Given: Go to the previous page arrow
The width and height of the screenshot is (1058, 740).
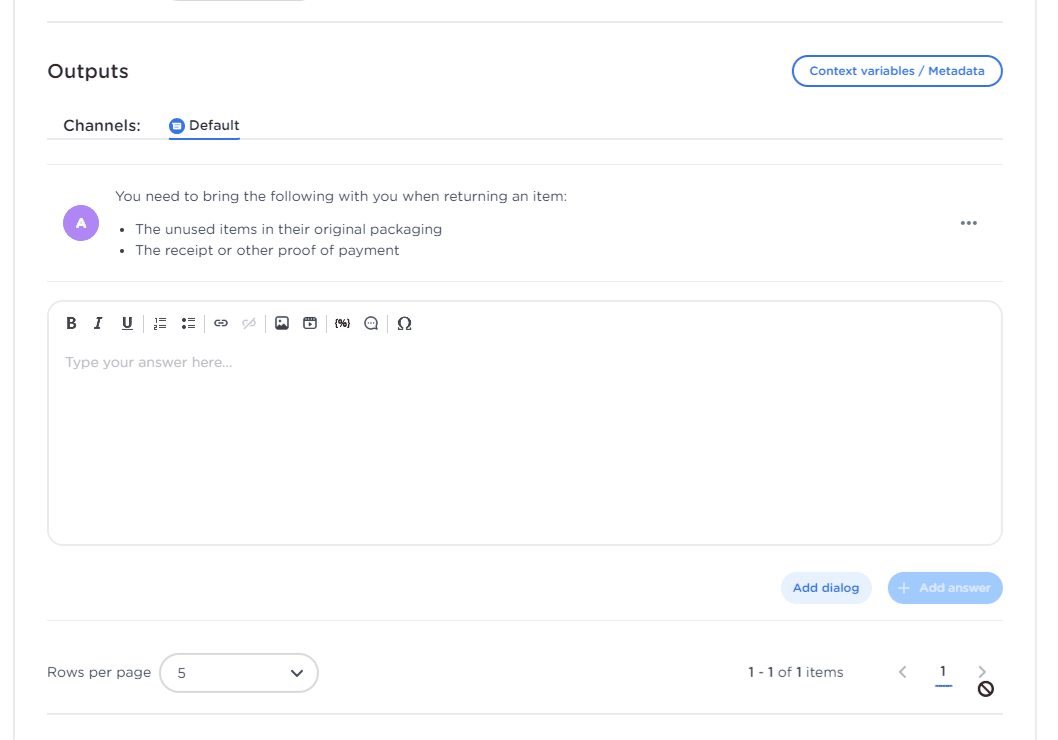Looking at the screenshot, I should [x=902, y=672].
